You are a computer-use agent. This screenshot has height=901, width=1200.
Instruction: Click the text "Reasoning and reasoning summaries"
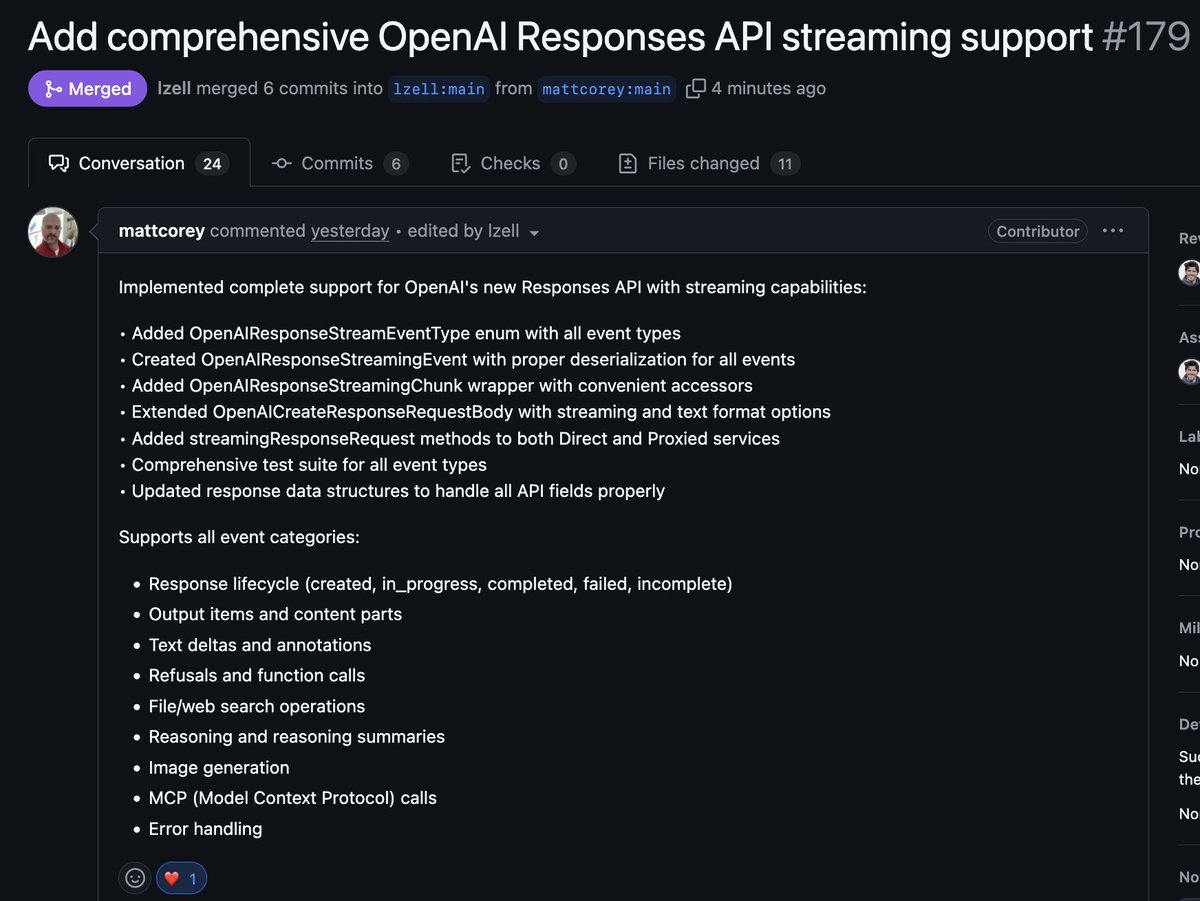coord(297,736)
